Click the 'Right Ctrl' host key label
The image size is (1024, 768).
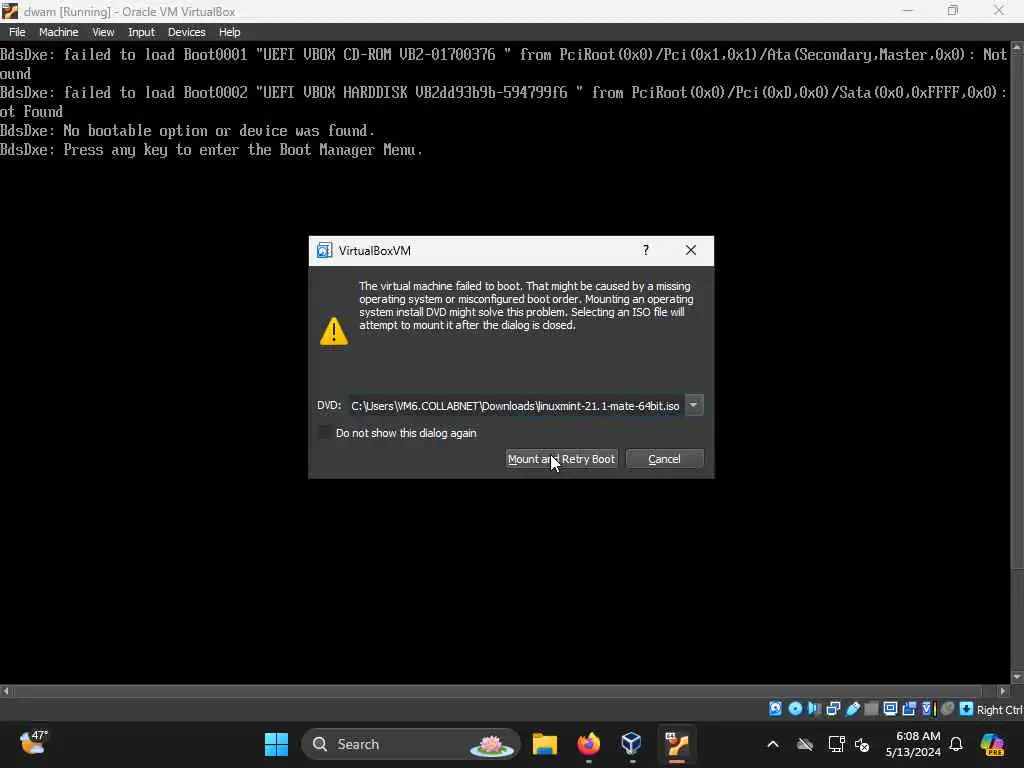(x=1000, y=709)
